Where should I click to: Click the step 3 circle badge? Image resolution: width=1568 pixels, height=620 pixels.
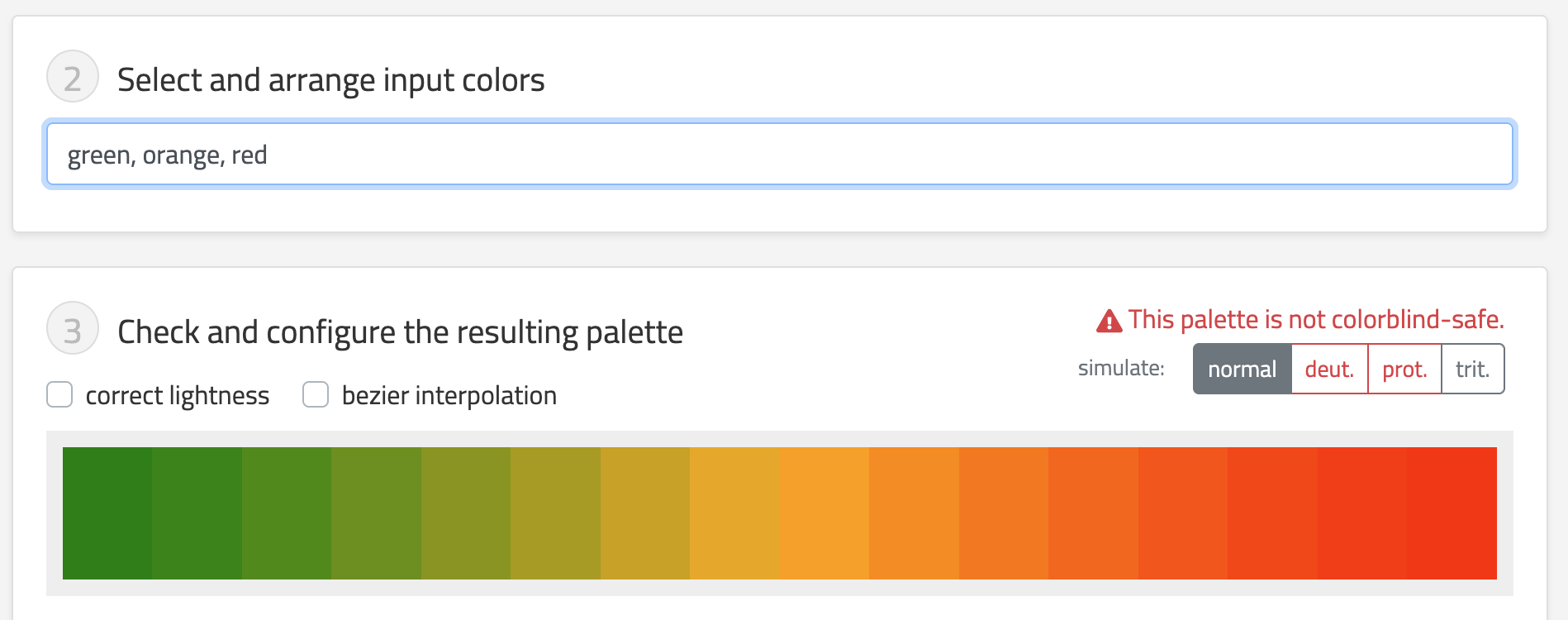pos(73,328)
